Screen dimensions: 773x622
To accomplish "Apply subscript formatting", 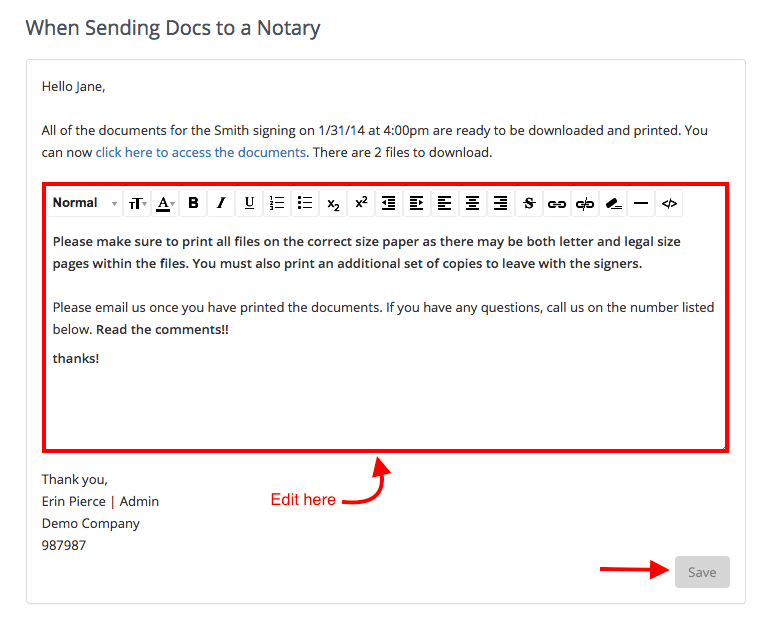I will [x=333, y=203].
